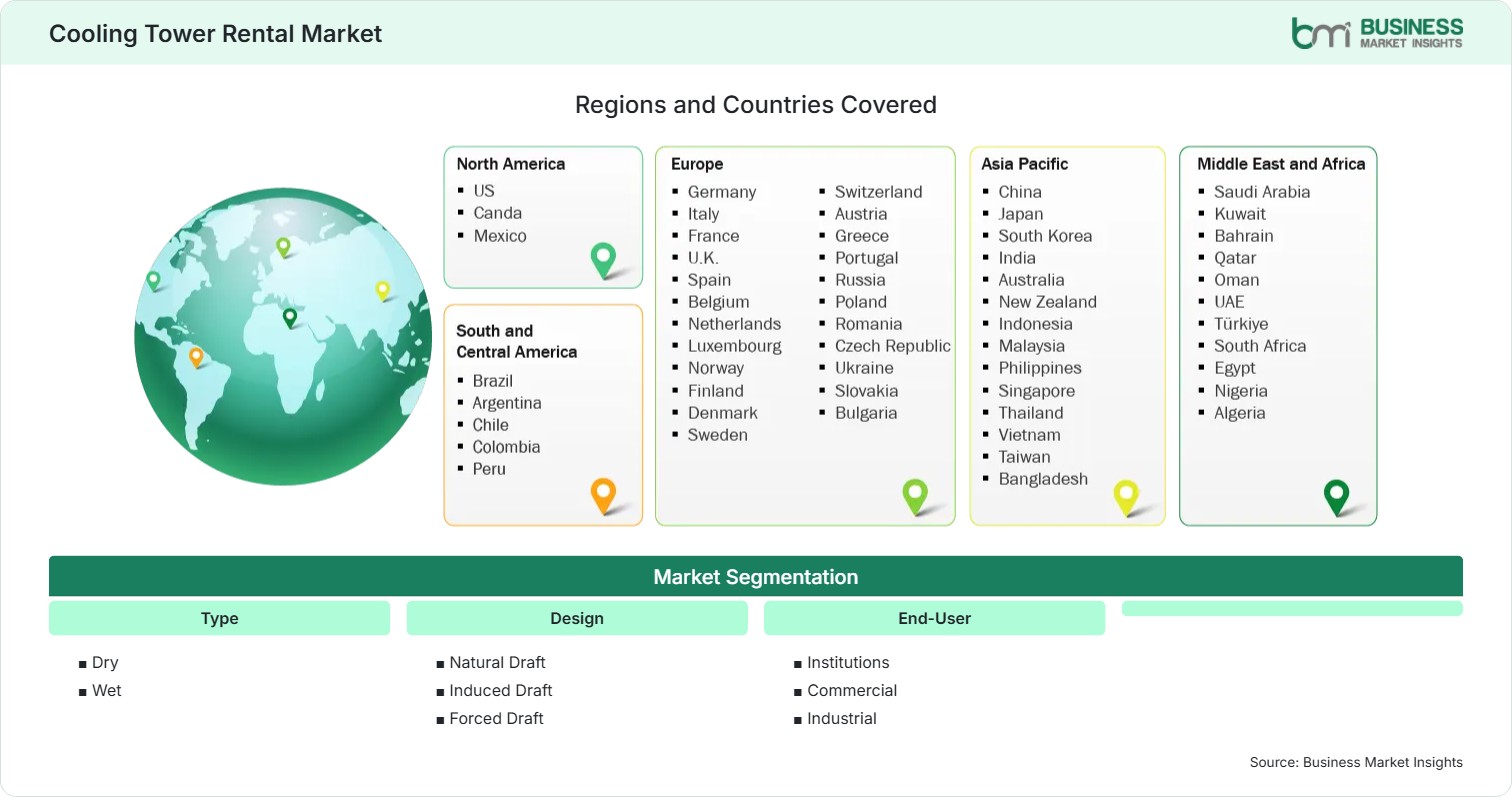Click 'South Africa' in the country list
The image size is (1512, 797).
[x=1260, y=345]
